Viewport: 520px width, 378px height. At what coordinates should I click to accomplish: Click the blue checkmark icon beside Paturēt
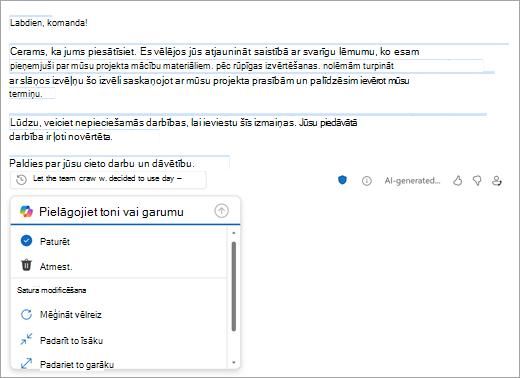tap(26, 241)
